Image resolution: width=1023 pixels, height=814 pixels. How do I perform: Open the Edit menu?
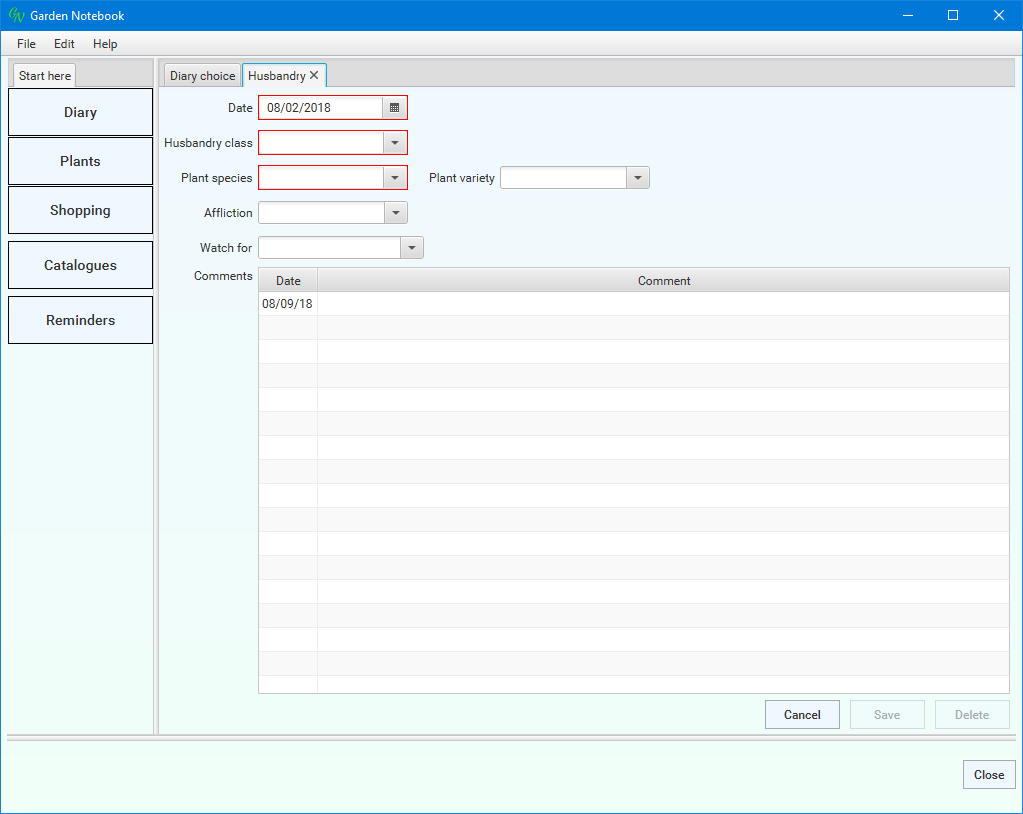(x=64, y=44)
